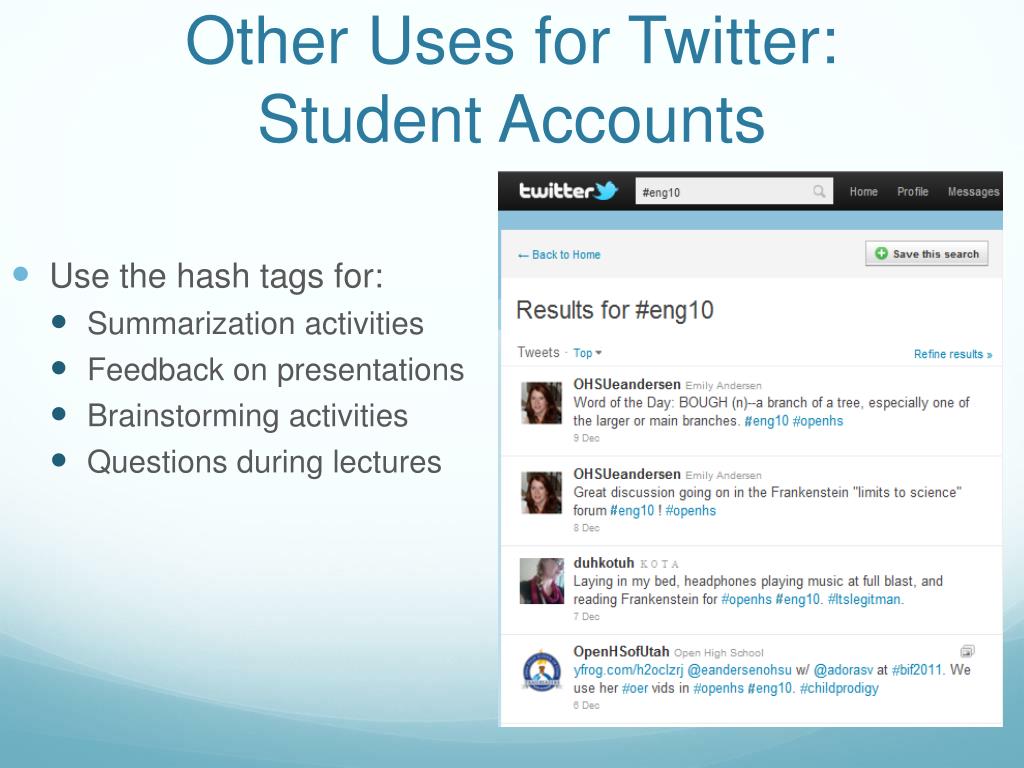Click the 9 Dec timestamp
This screenshot has width=1024, height=768.
point(586,438)
